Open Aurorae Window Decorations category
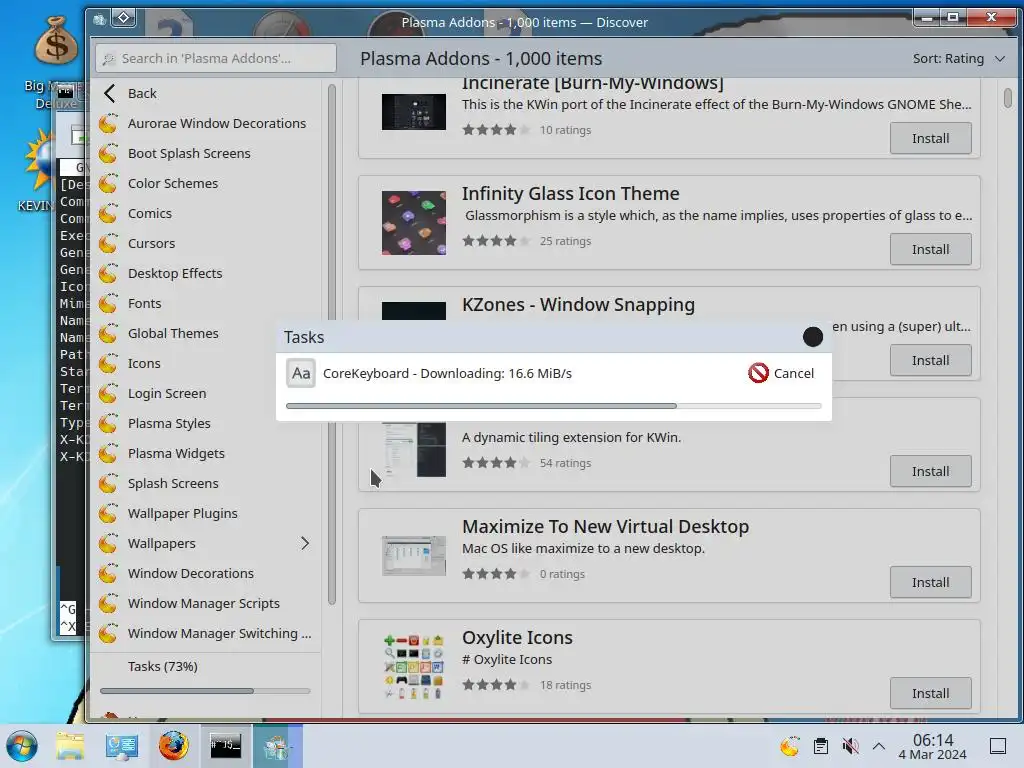Screen dimensions: 1024x768 click(x=205, y=123)
